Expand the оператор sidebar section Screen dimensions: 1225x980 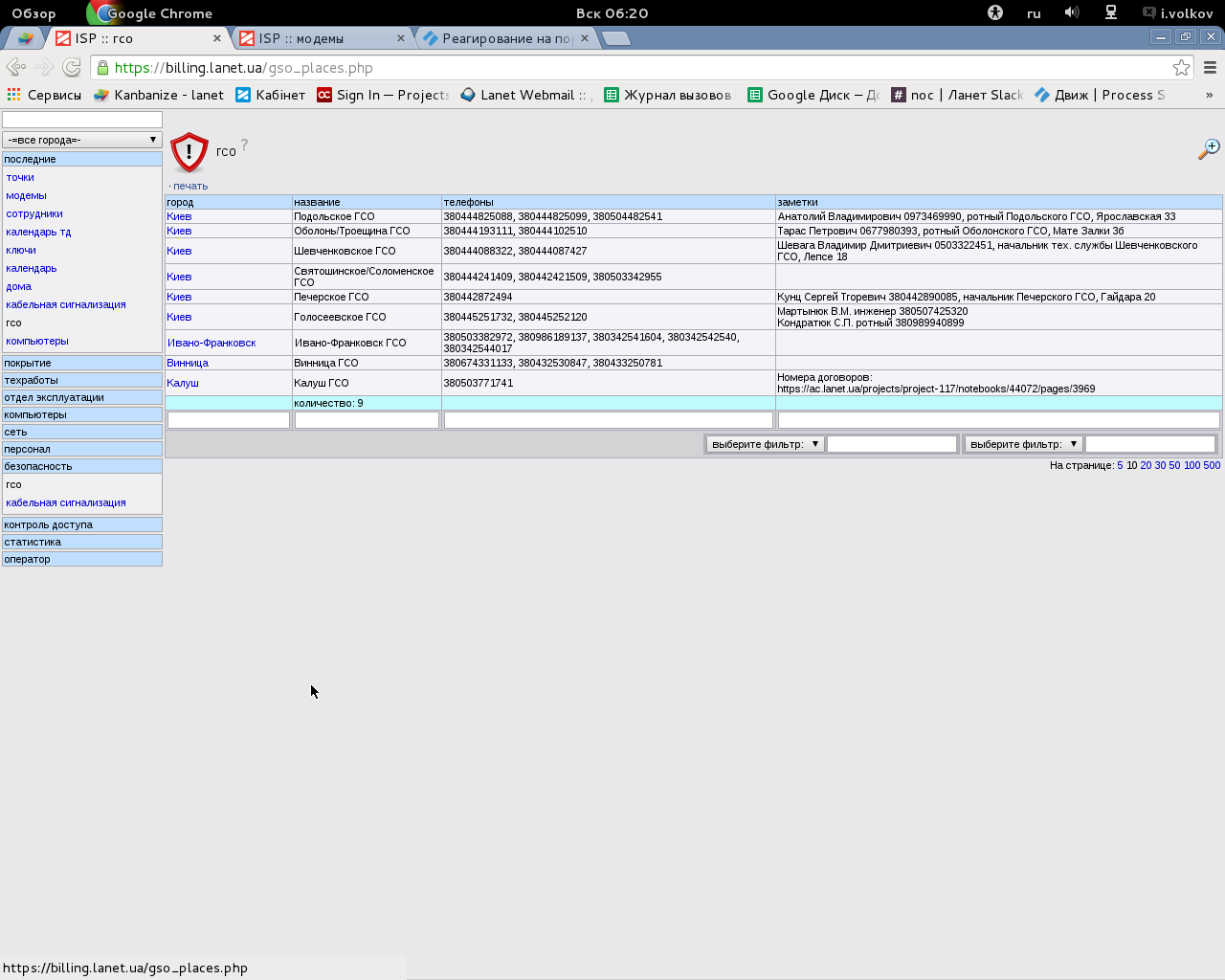click(x=82, y=559)
